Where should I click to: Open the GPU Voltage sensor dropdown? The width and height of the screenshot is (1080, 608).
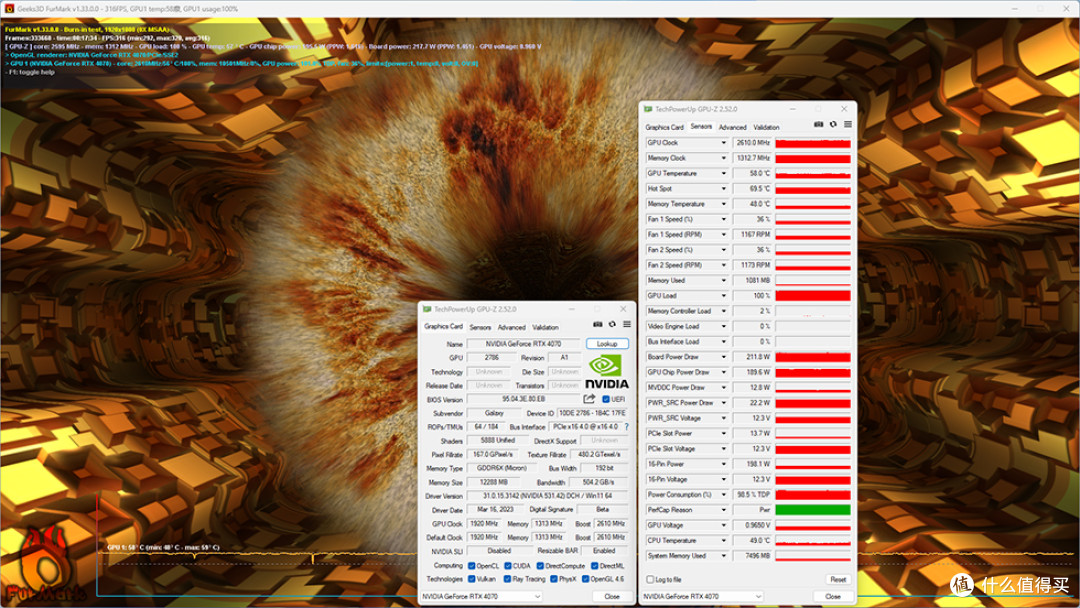723,525
